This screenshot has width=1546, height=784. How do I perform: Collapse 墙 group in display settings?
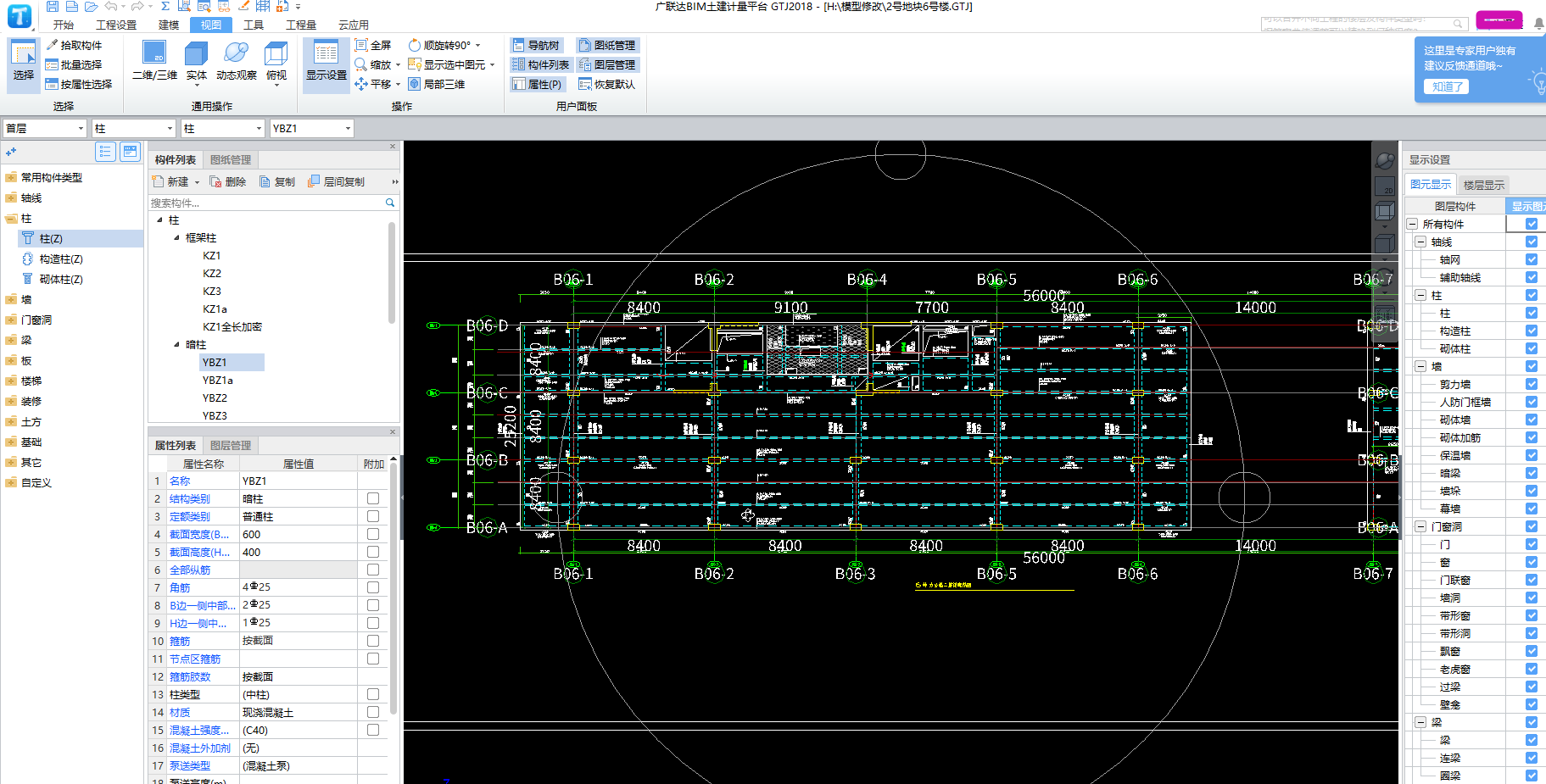[1420, 366]
